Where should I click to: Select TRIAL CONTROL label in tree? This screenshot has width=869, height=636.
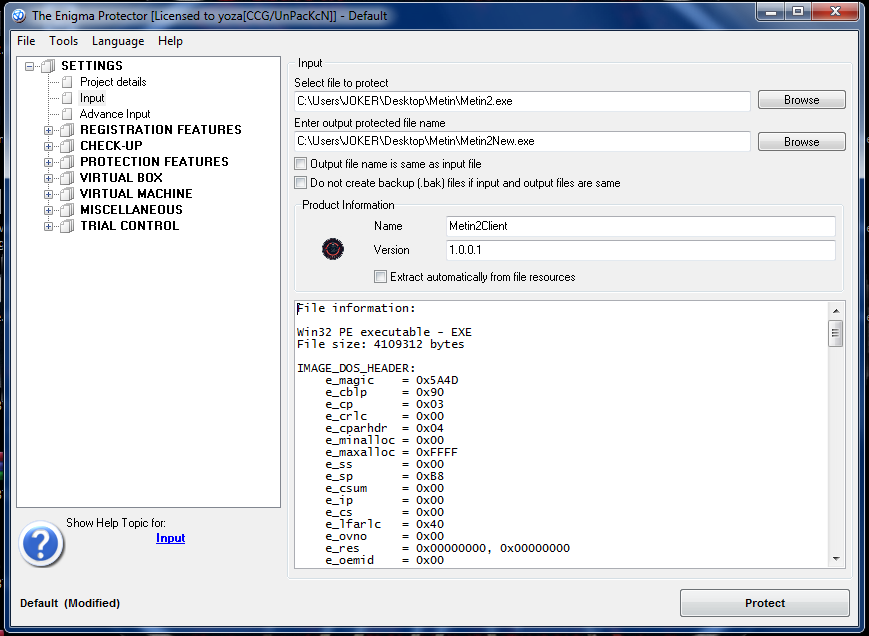[x=130, y=225]
